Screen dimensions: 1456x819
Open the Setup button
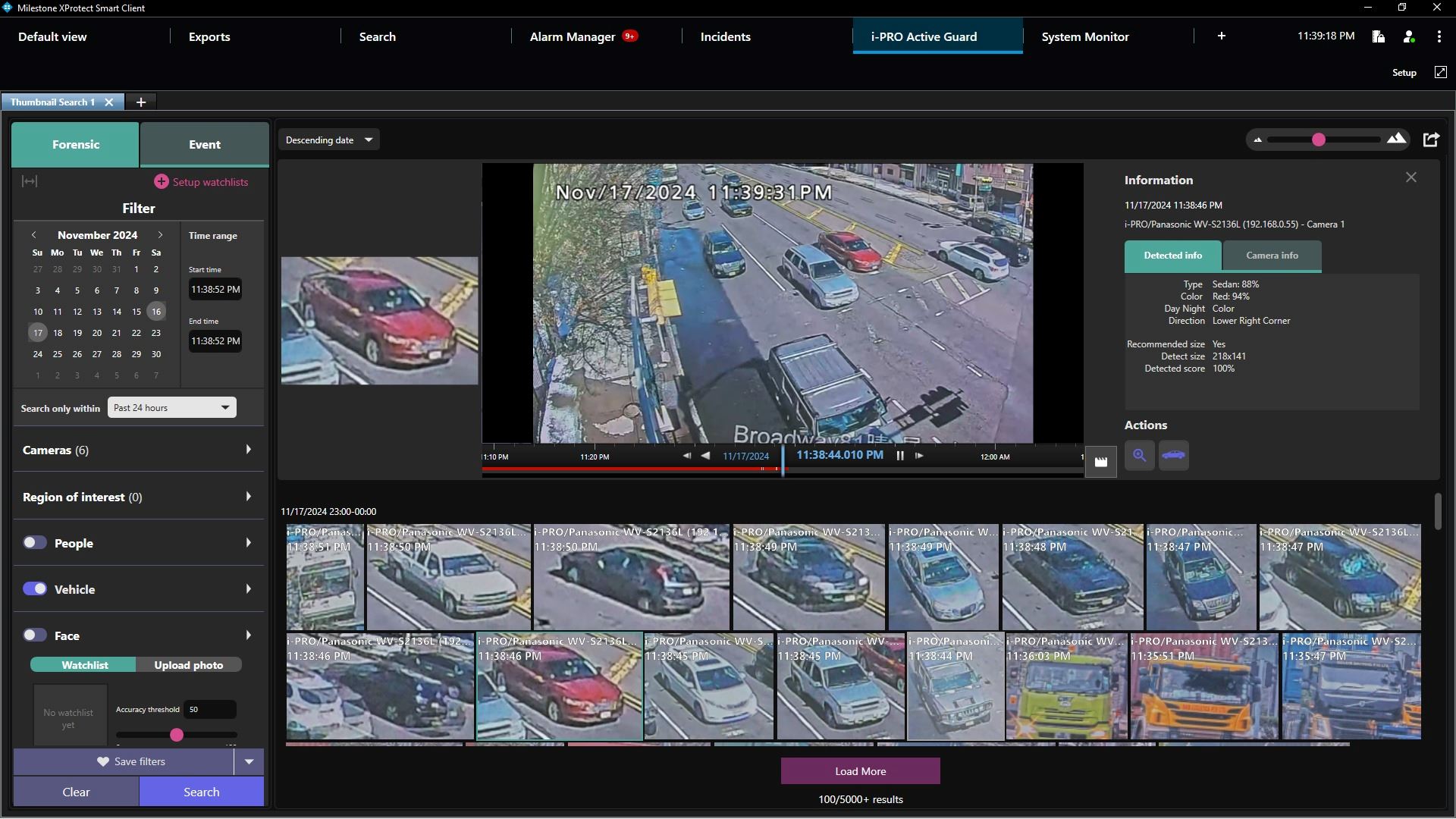coord(1404,73)
